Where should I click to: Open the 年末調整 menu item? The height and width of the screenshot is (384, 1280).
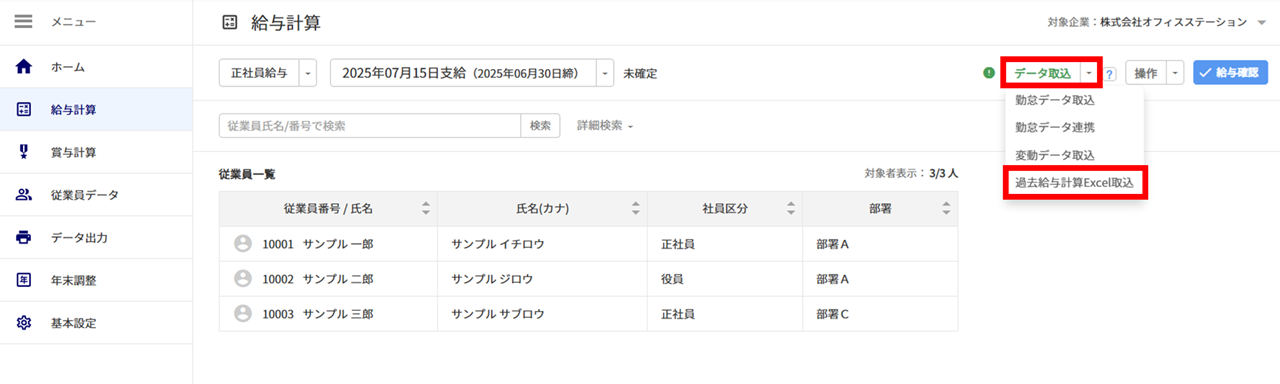[x=96, y=280]
